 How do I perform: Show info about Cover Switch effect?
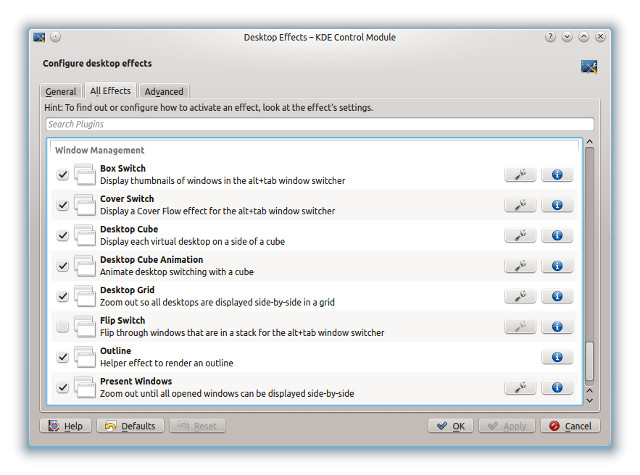click(x=557, y=205)
